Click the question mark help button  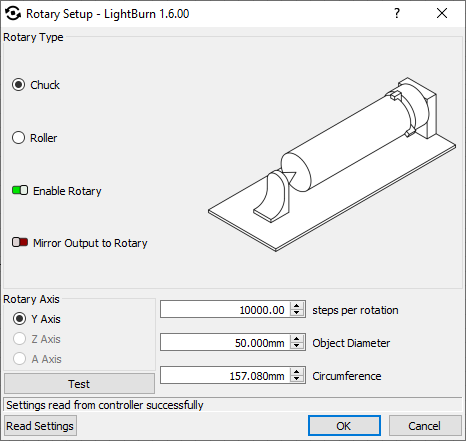click(x=397, y=13)
